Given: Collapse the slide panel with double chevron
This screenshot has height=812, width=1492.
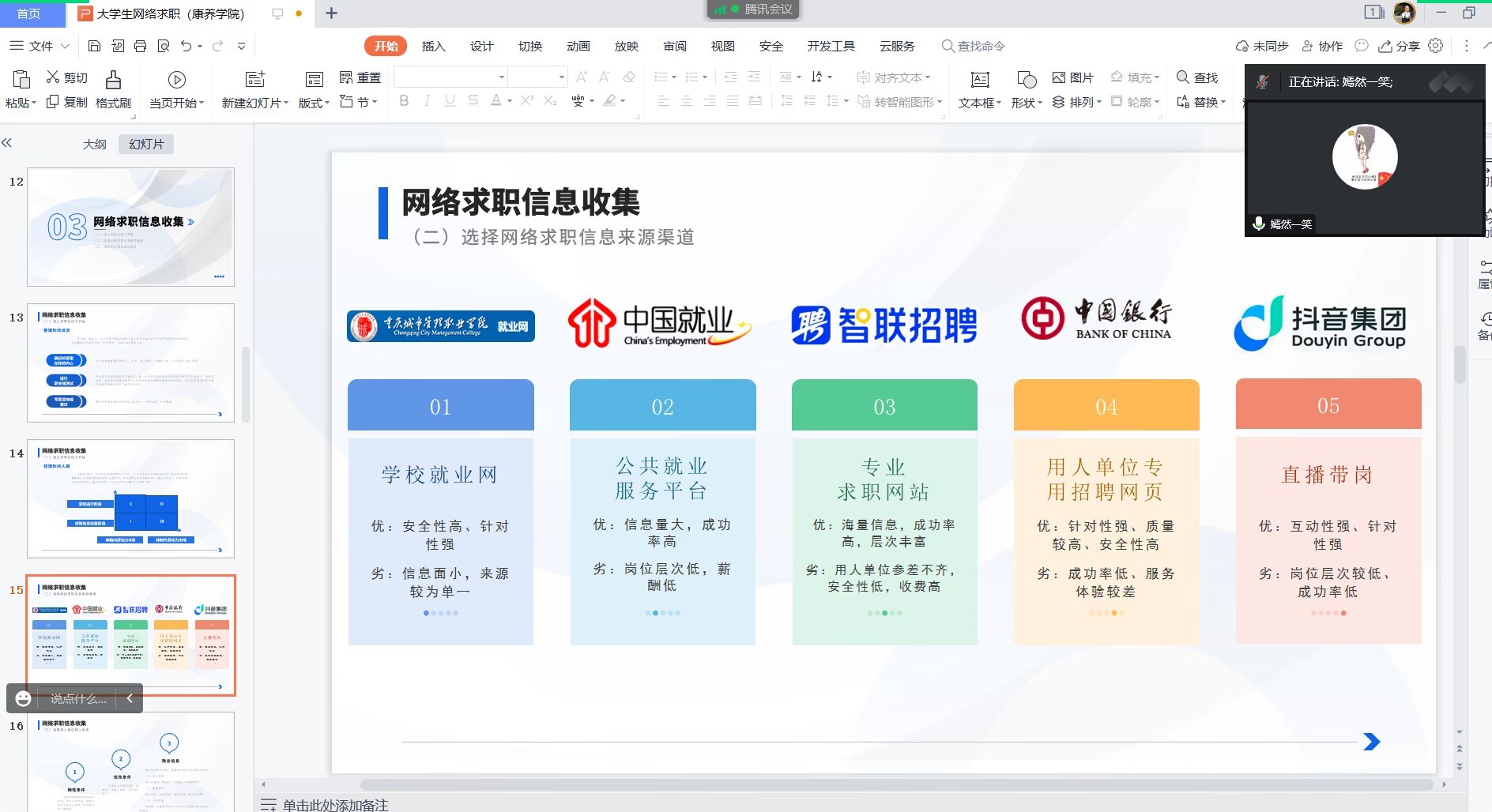Looking at the screenshot, I should [x=7, y=143].
